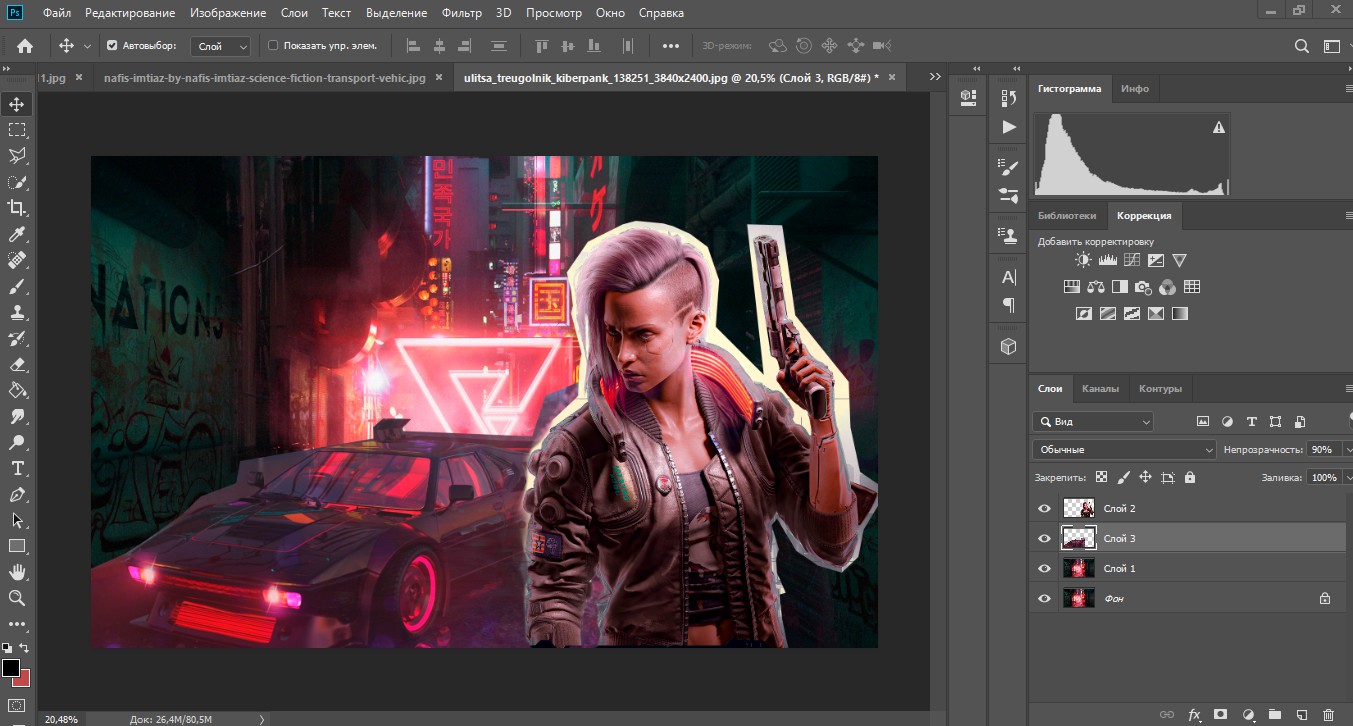Screen dimensions: 1353x726
Task: Expand the document tabs overflow arrows
Action: click(x=935, y=77)
